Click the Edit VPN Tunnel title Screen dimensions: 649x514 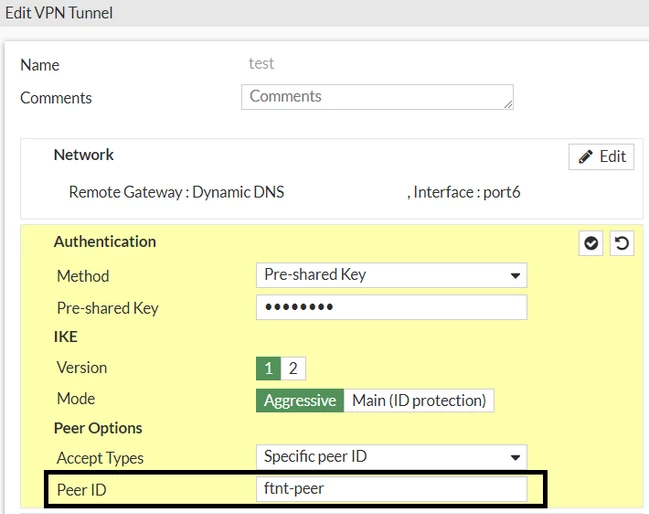pyautogui.click(x=59, y=13)
